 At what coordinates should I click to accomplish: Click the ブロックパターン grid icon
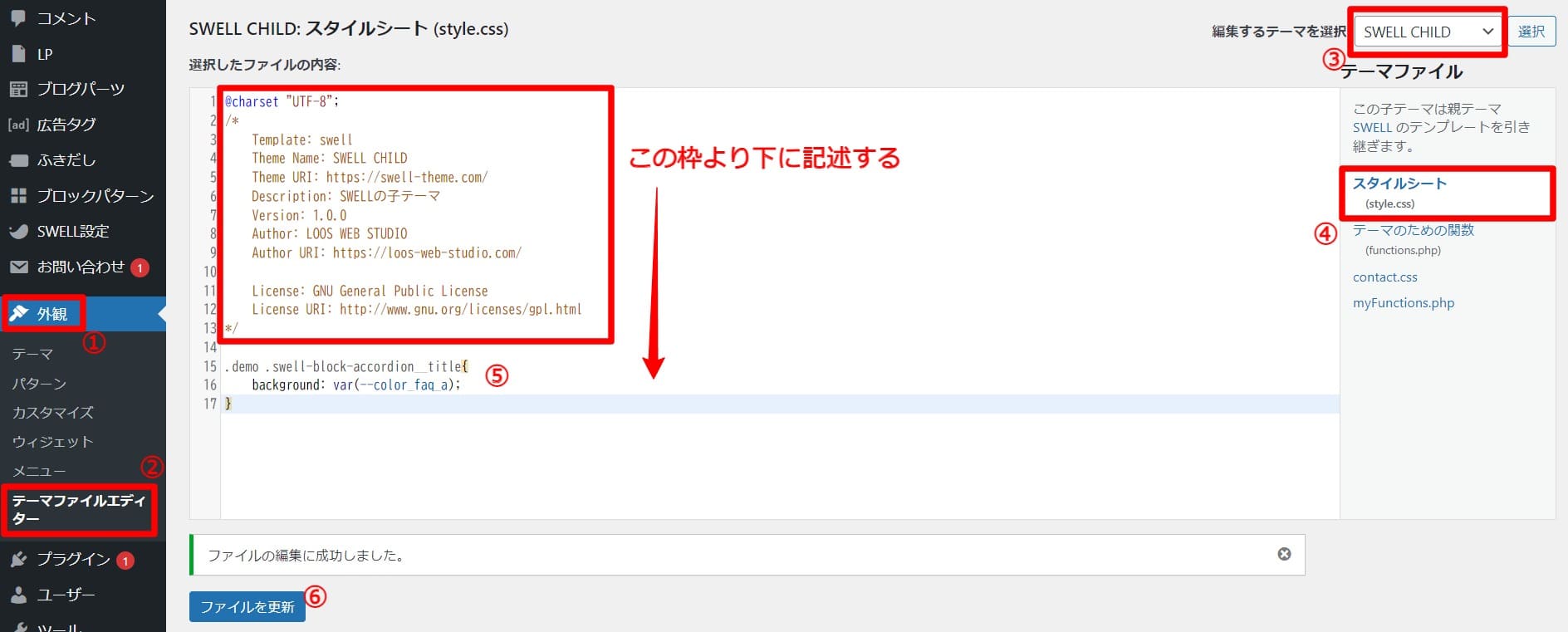point(18,196)
